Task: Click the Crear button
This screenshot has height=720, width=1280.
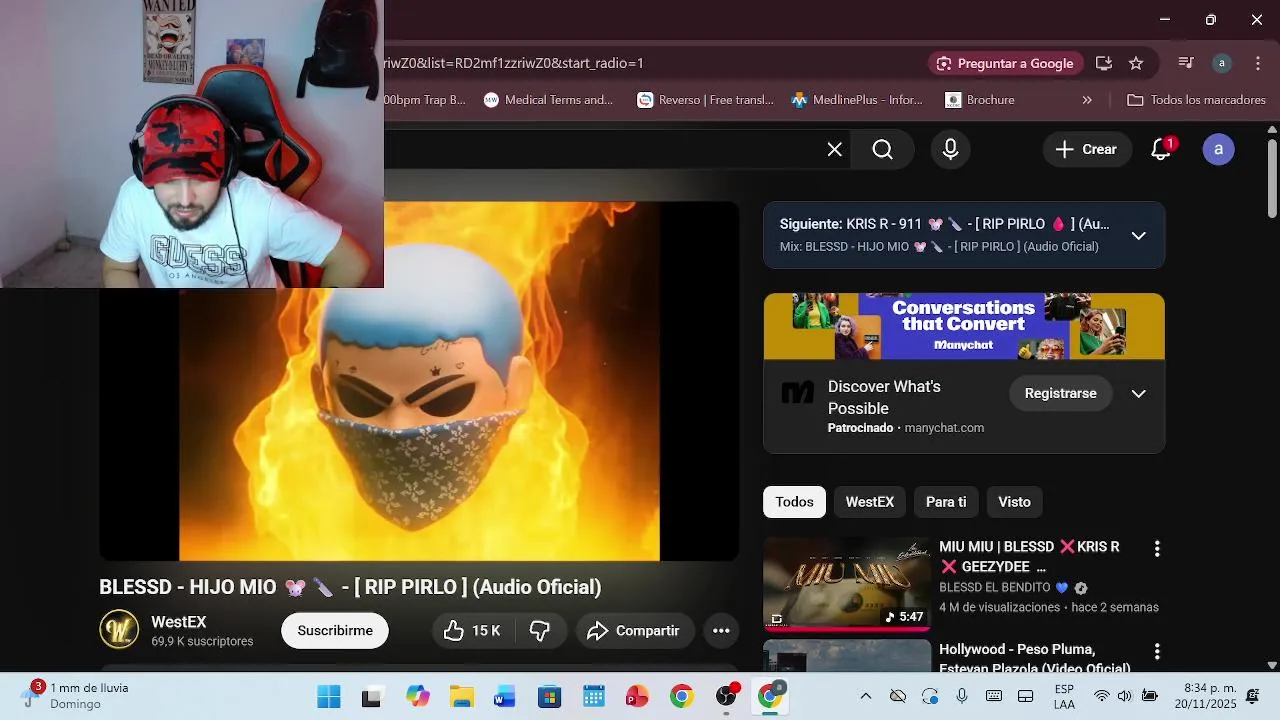Action: point(1086,149)
